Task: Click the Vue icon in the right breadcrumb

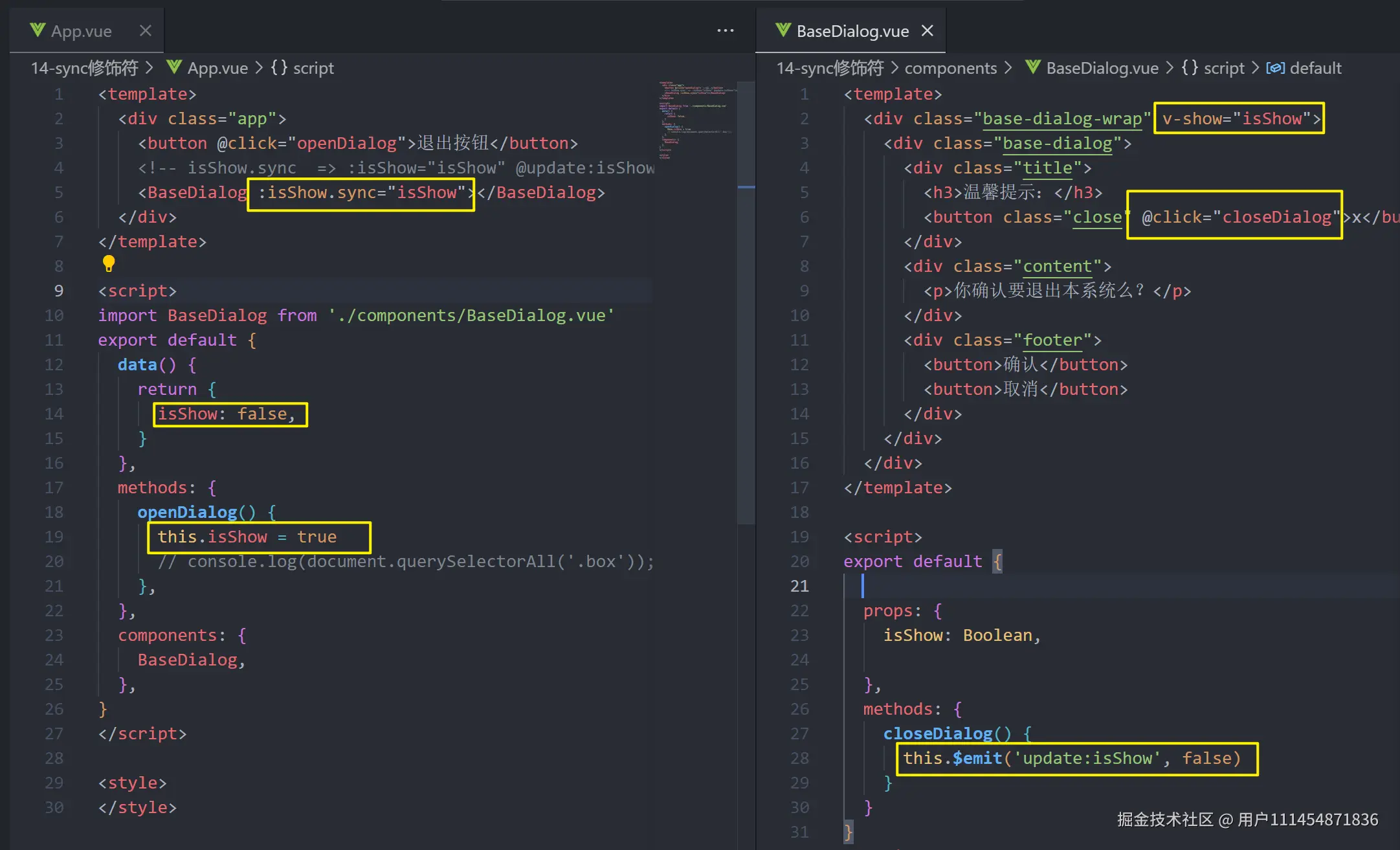Action: (x=1033, y=67)
